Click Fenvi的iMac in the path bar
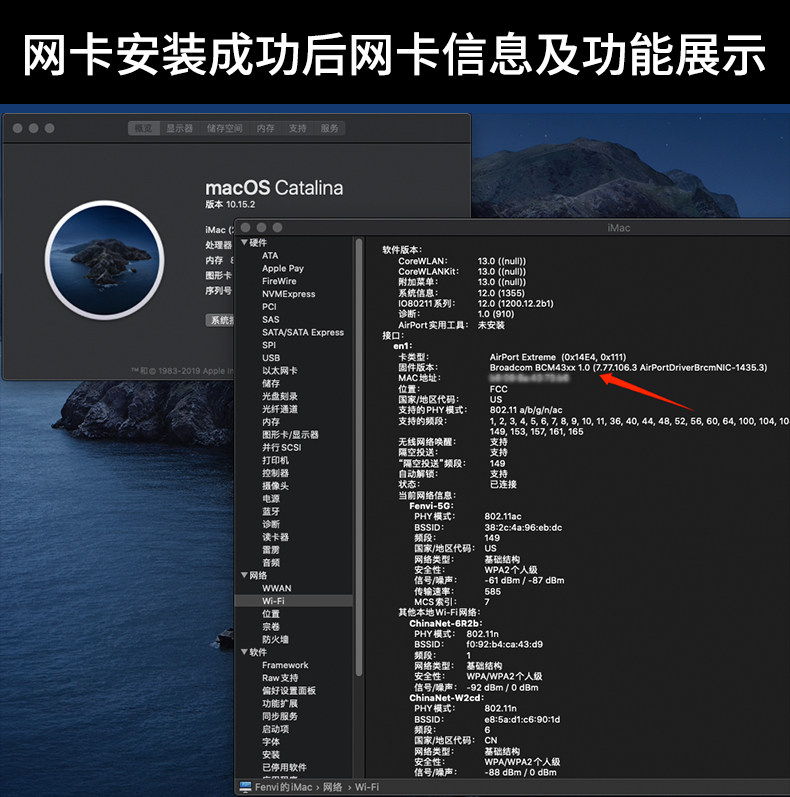790x797 pixels. 283,787
